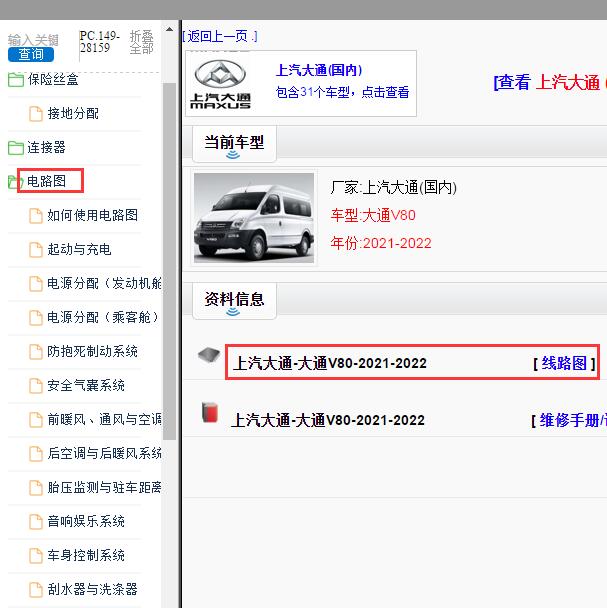Screen dimensions: 607x608
Task: Expand the 连接器 folder icon
Action: coord(16,148)
